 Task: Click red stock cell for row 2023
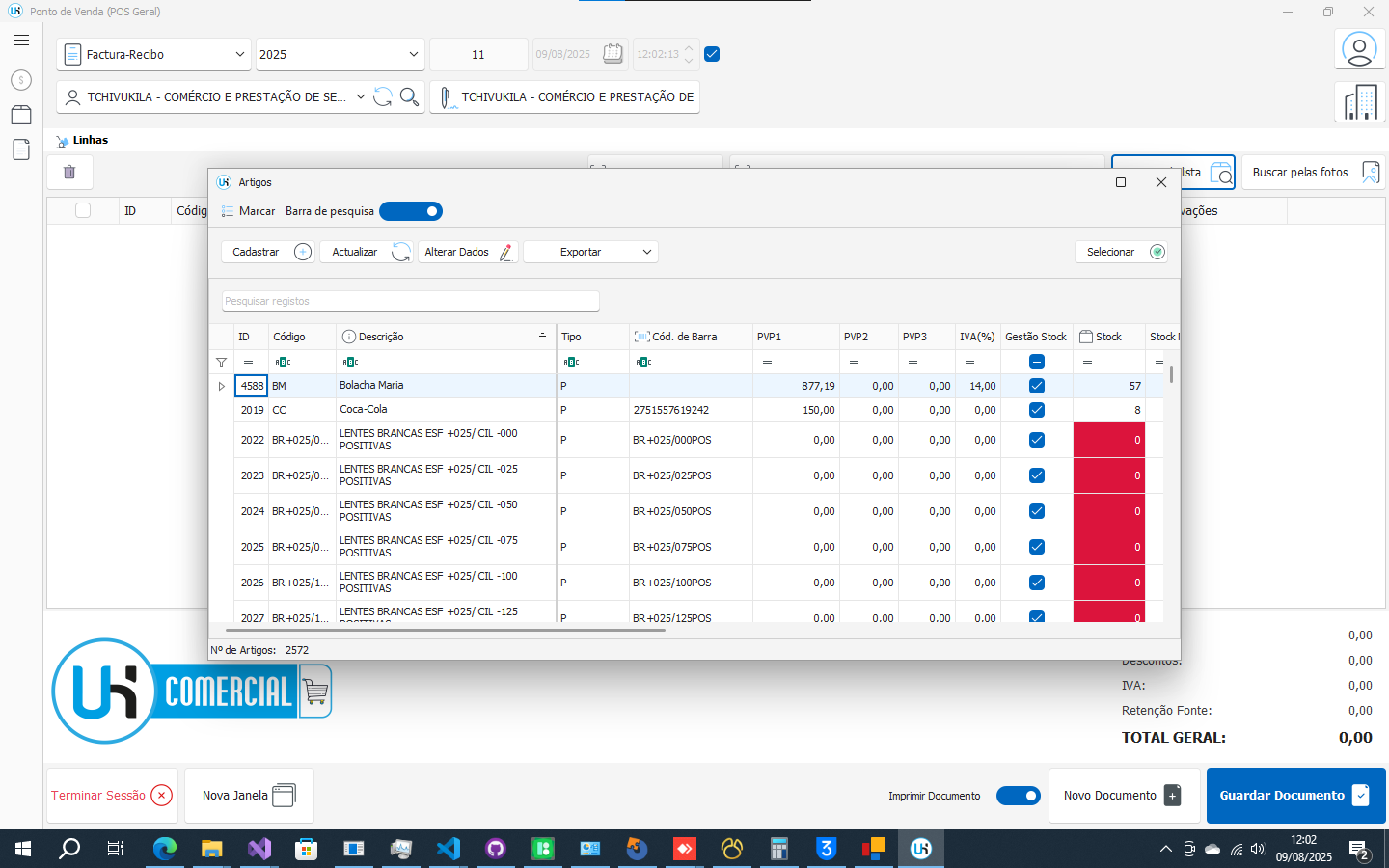tap(1109, 475)
